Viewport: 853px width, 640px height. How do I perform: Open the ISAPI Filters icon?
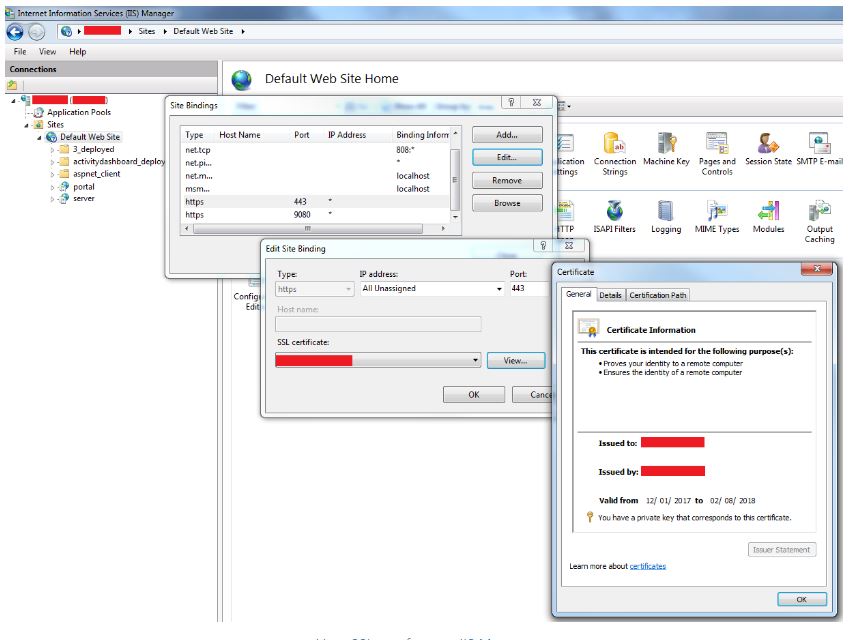click(x=614, y=215)
